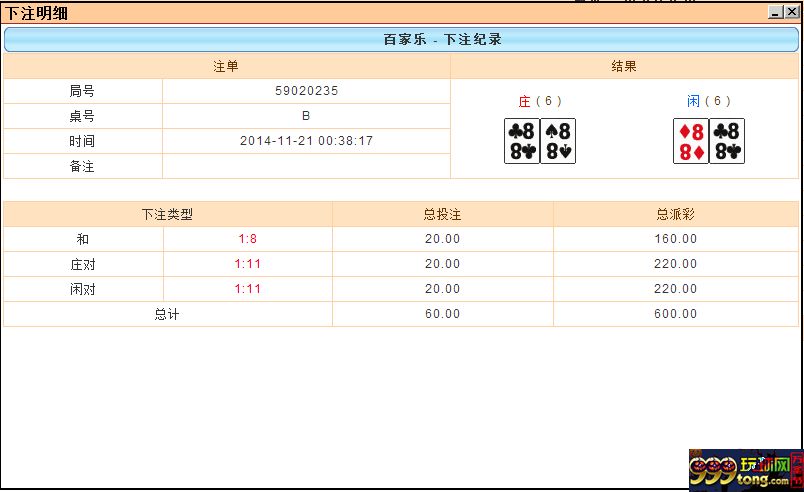Click the 999tong.com watermark logo
Image resolution: width=804 pixels, height=492 pixels.
point(746,470)
